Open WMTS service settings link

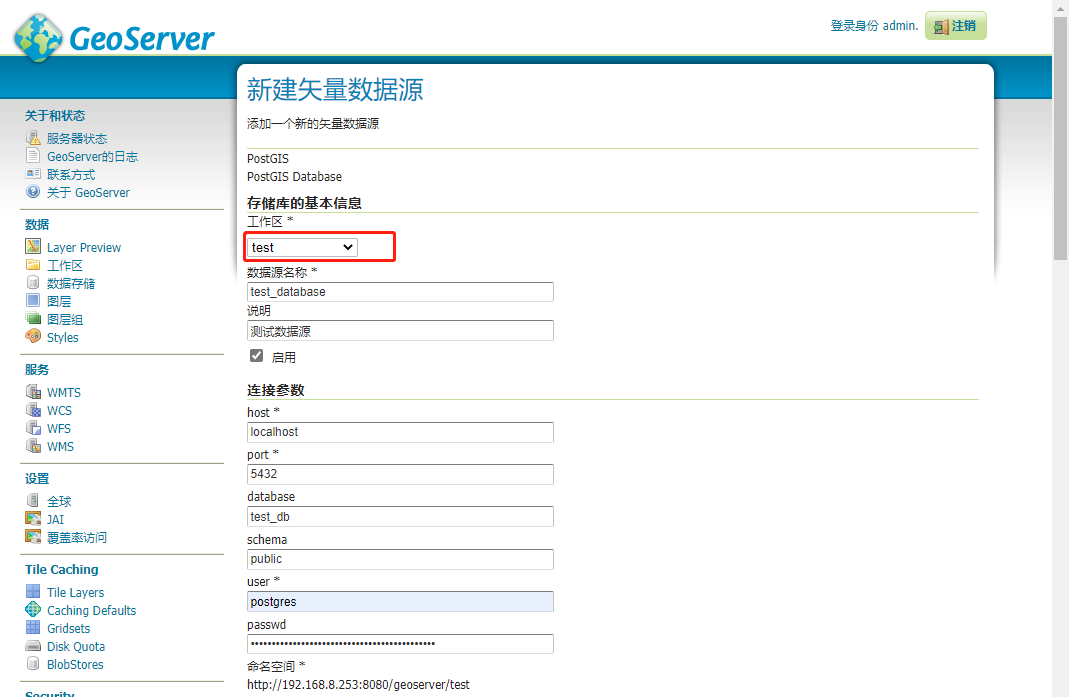(64, 392)
